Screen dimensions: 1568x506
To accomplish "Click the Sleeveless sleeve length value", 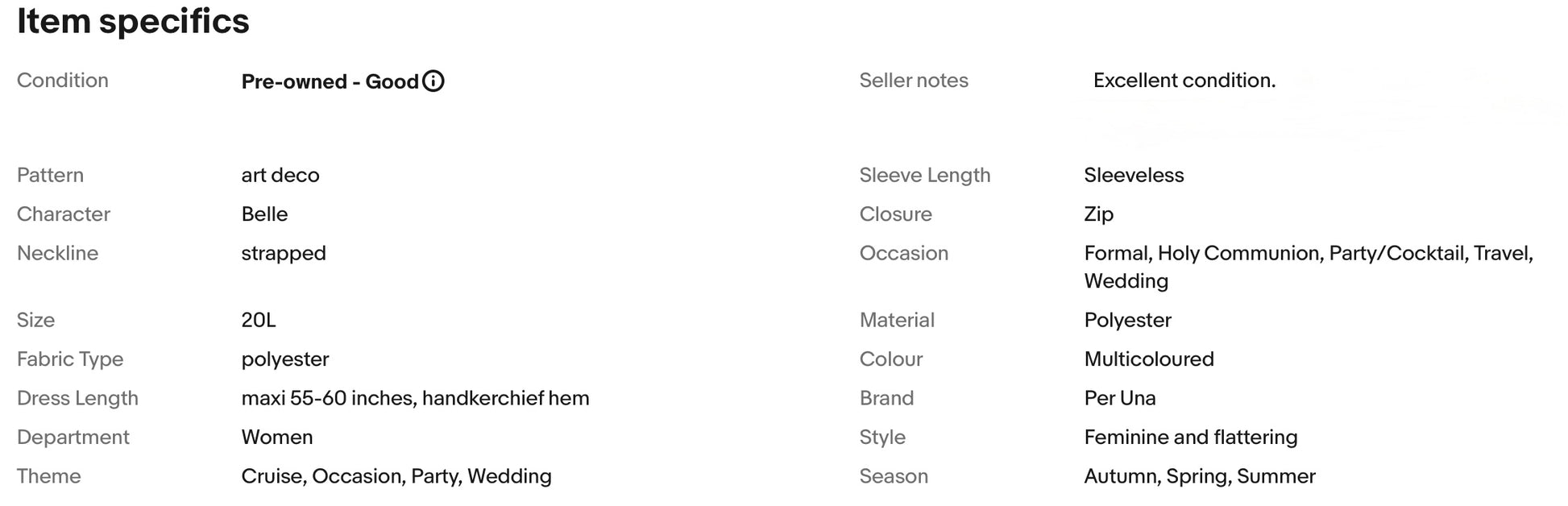I will pos(1134,175).
